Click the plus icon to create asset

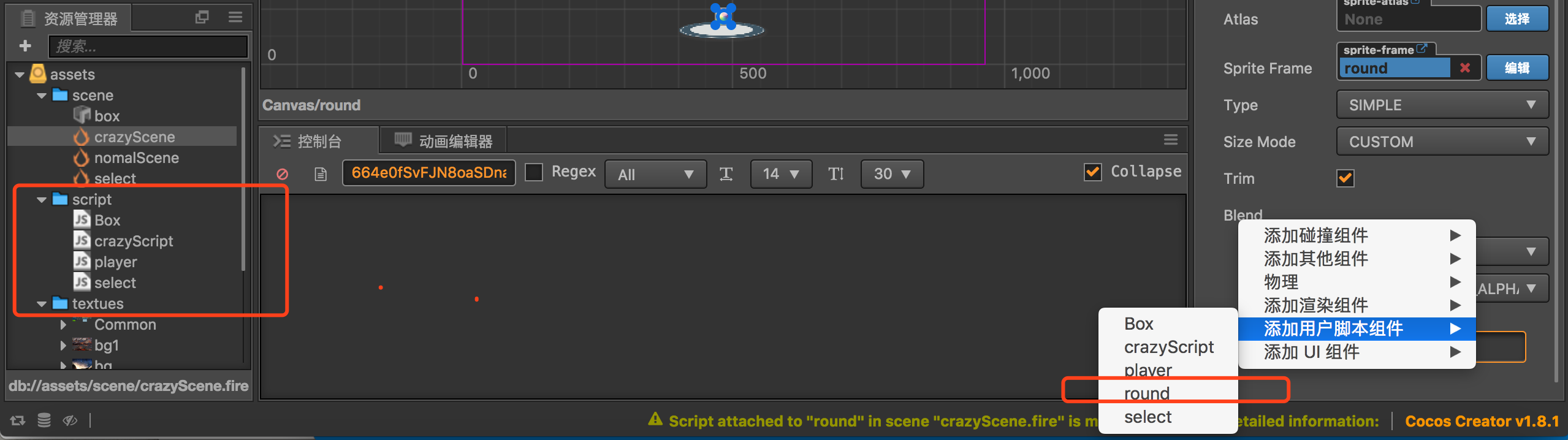coord(25,46)
